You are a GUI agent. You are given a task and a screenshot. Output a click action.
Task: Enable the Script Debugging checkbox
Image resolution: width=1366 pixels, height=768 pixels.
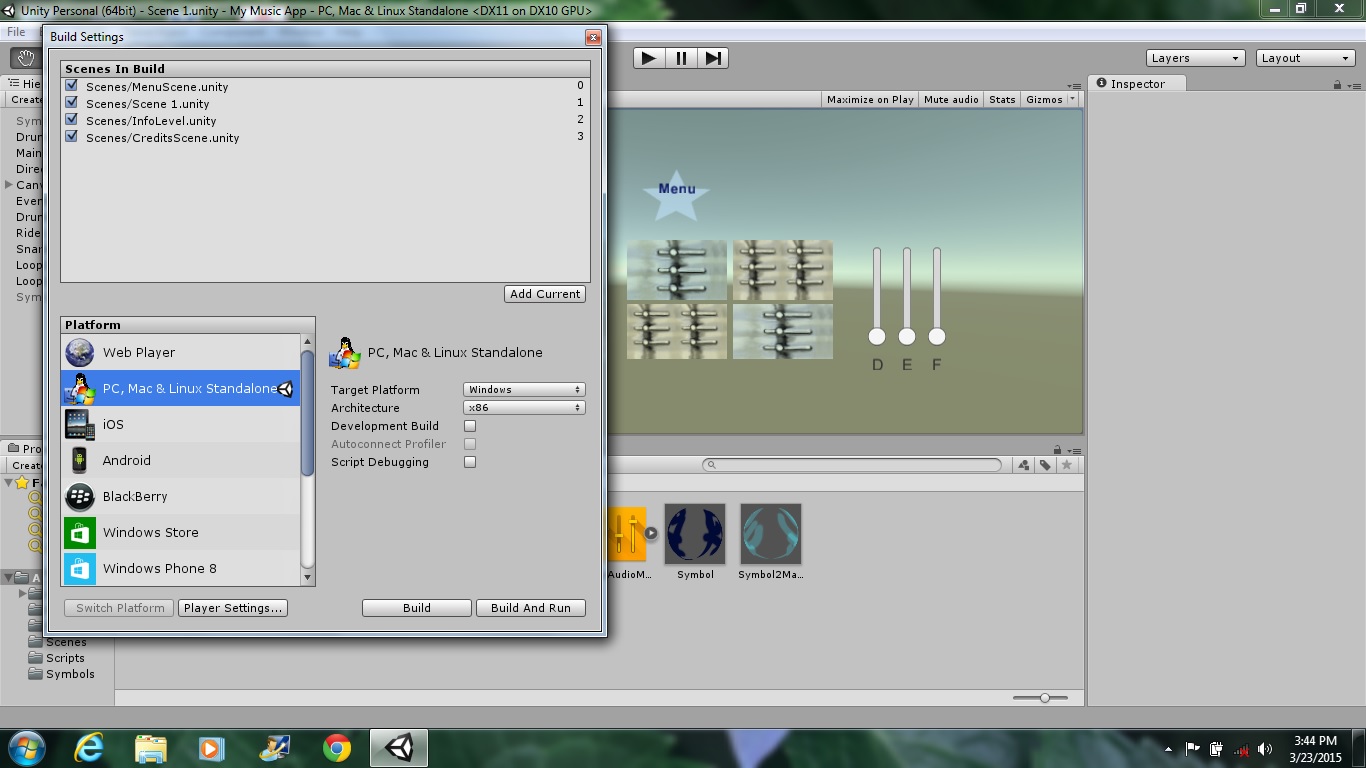[x=470, y=462]
